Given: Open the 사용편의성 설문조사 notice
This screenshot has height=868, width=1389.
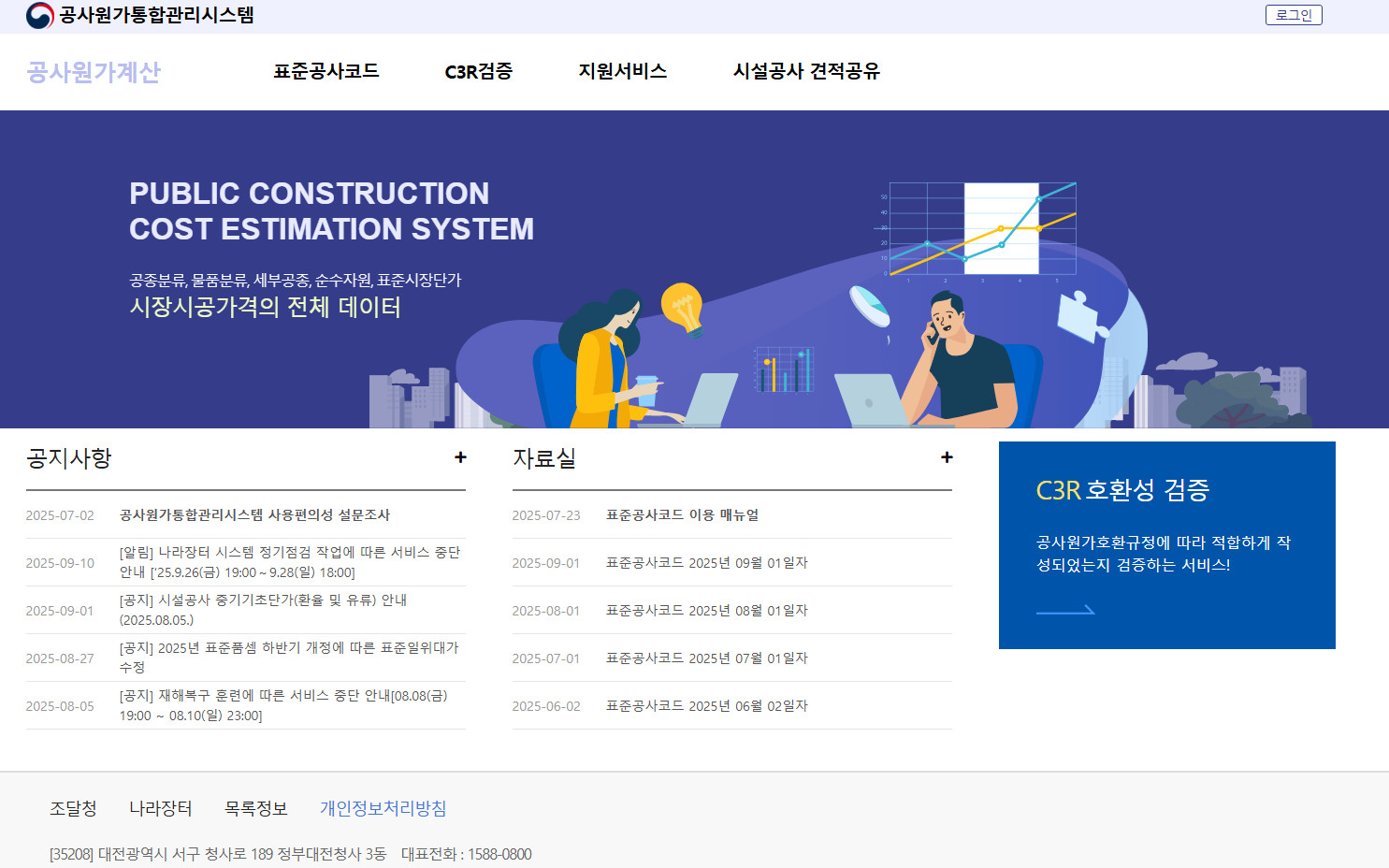Looking at the screenshot, I should [256, 514].
